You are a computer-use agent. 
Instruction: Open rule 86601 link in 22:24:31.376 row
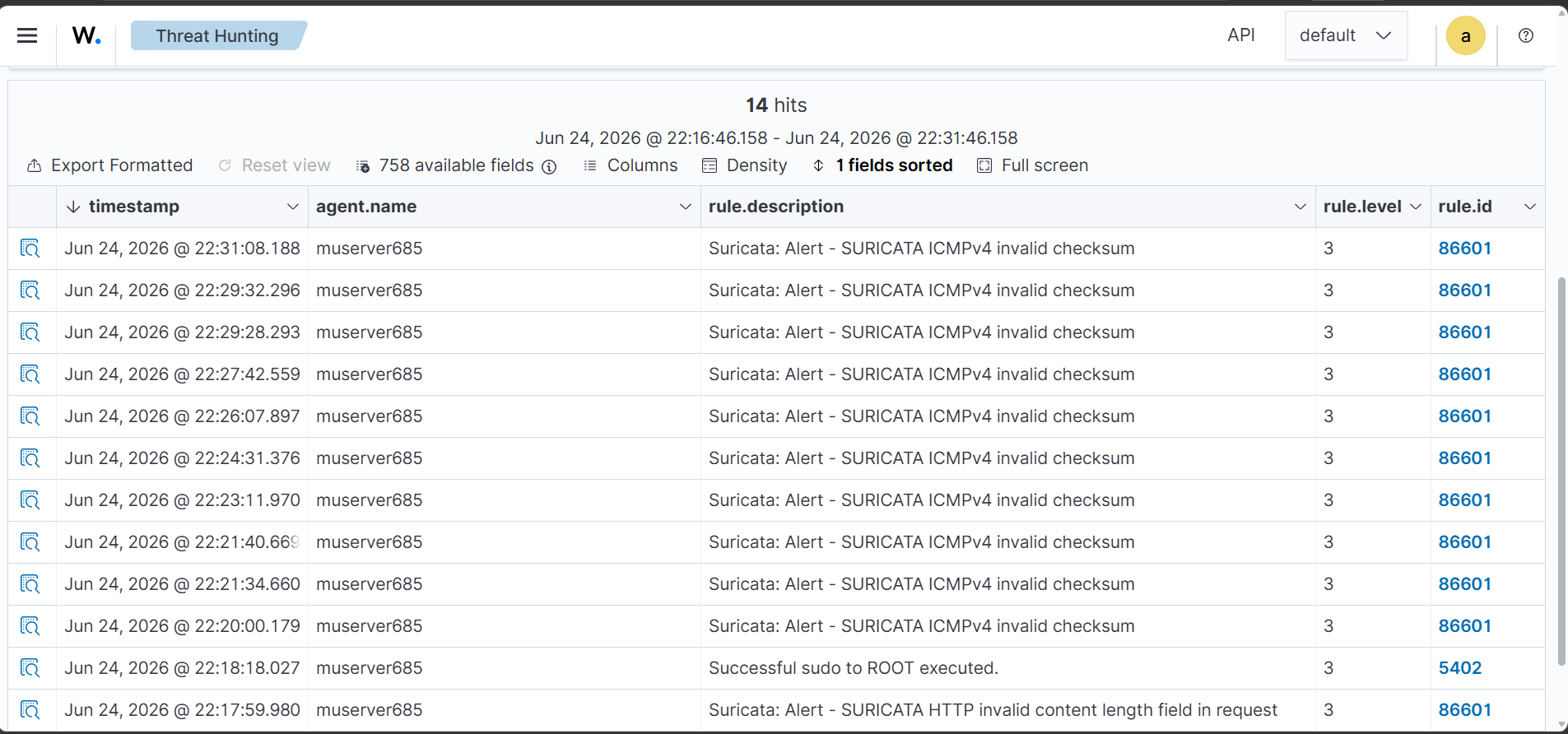(x=1464, y=458)
